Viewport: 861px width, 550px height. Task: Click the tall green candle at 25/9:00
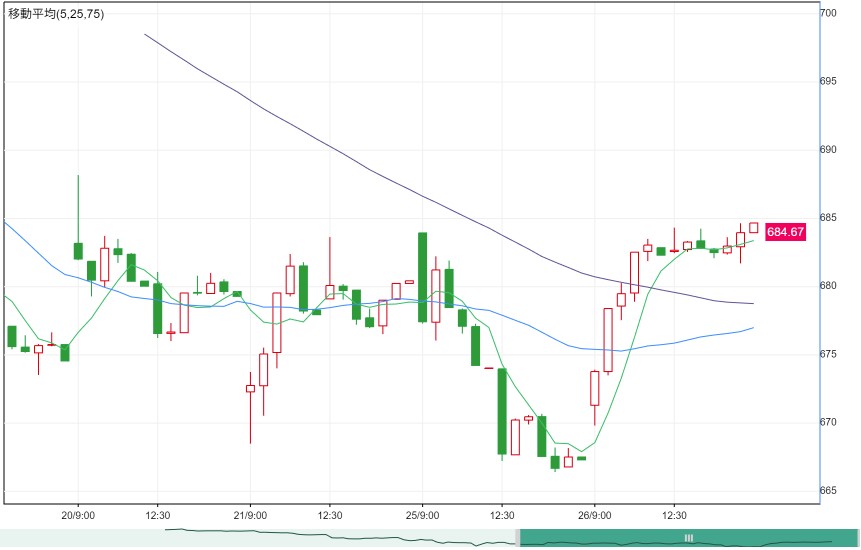(x=422, y=277)
